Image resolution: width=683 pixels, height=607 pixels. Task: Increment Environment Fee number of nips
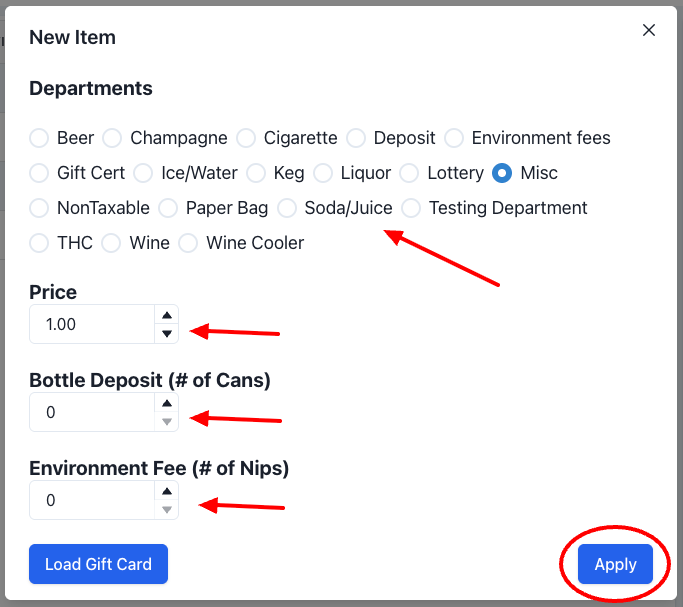pos(167,491)
